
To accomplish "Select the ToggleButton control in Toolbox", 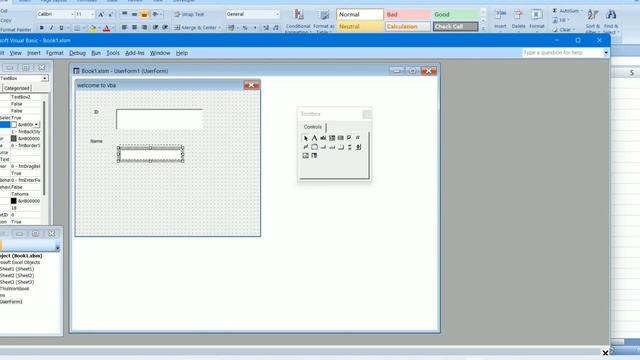I will coord(306,147).
